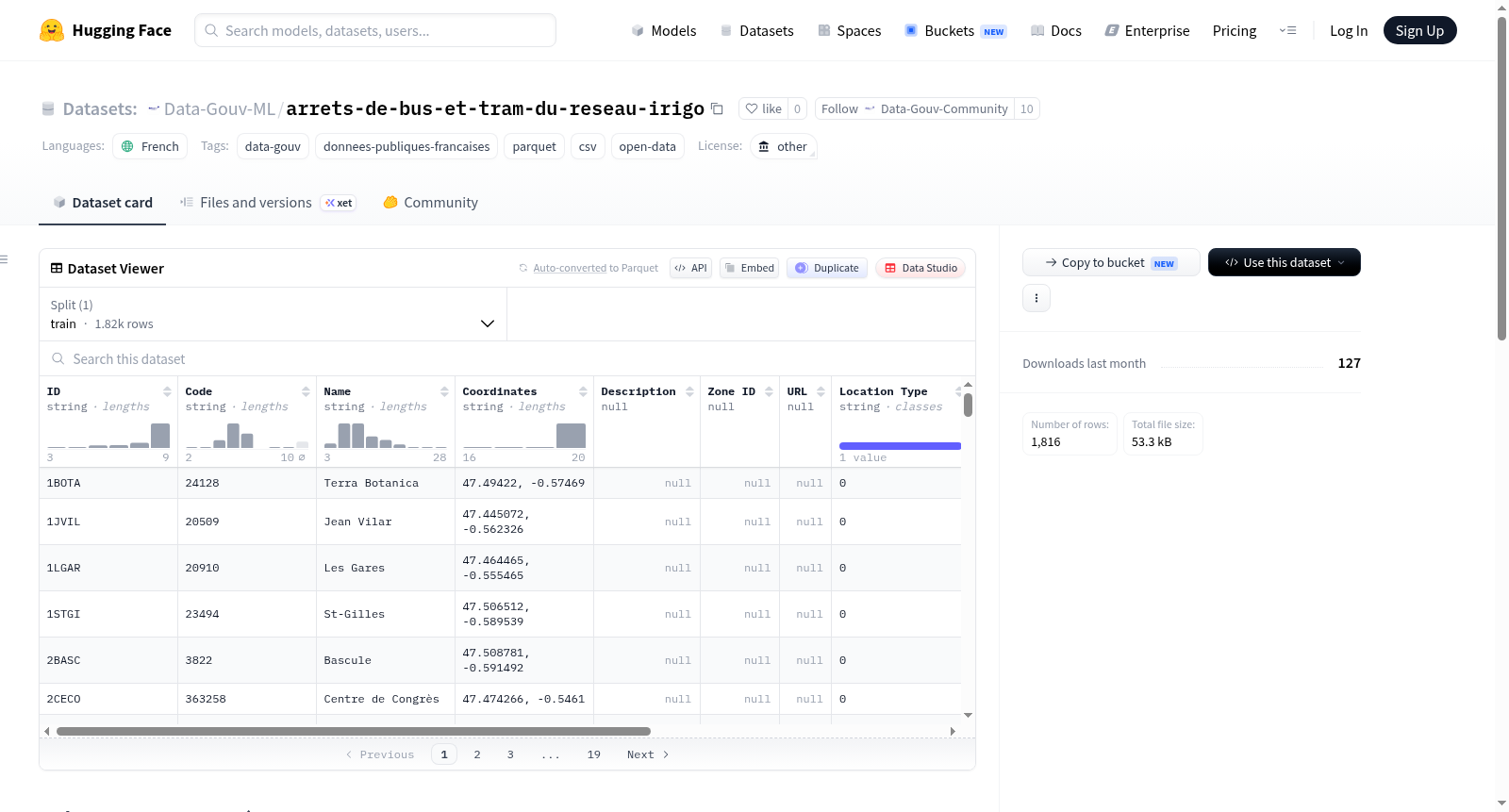Viewport: 1509px width, 812px height.
Task: Click the Location Type class distribution bar
Action: 900,446
